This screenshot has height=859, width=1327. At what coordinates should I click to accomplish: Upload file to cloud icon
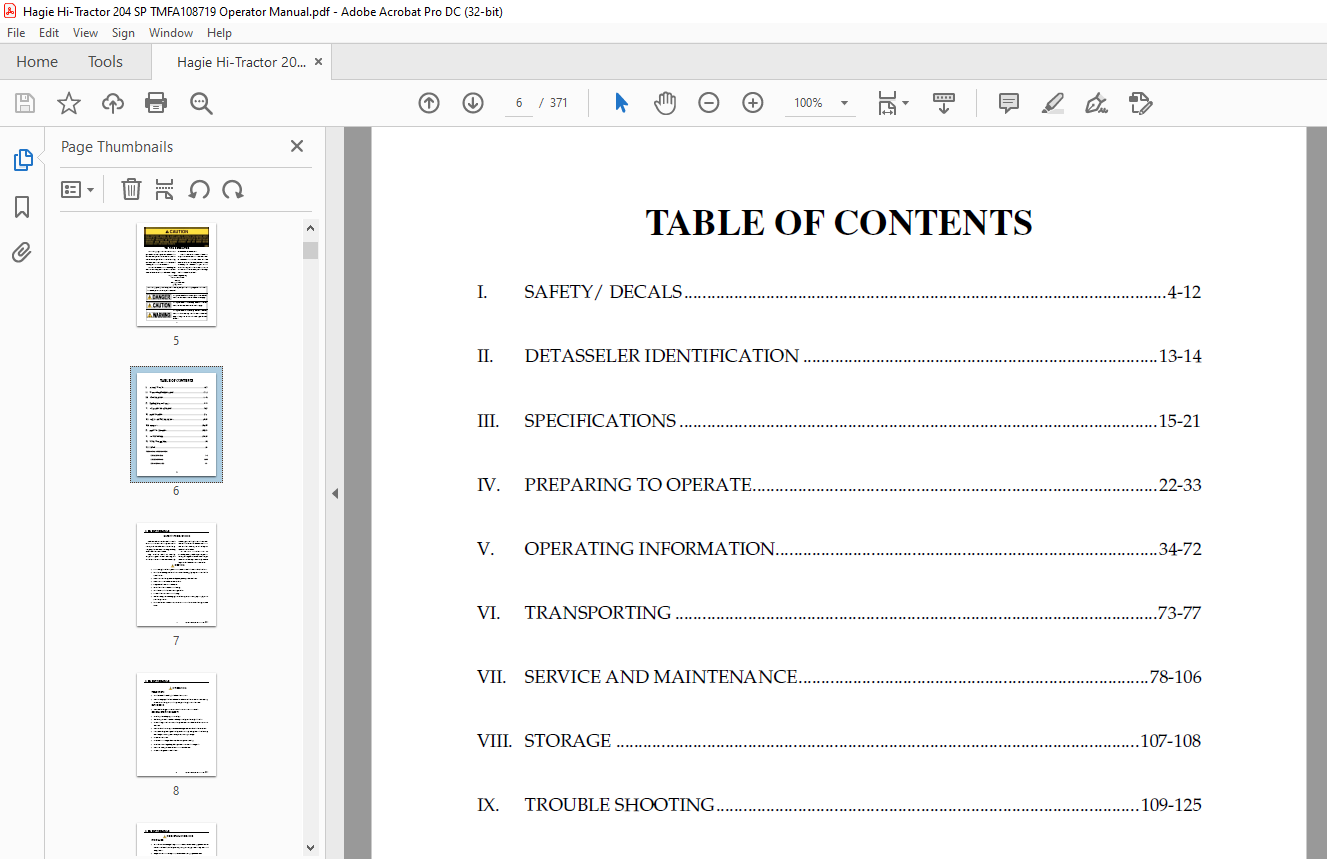coord(113,103)
